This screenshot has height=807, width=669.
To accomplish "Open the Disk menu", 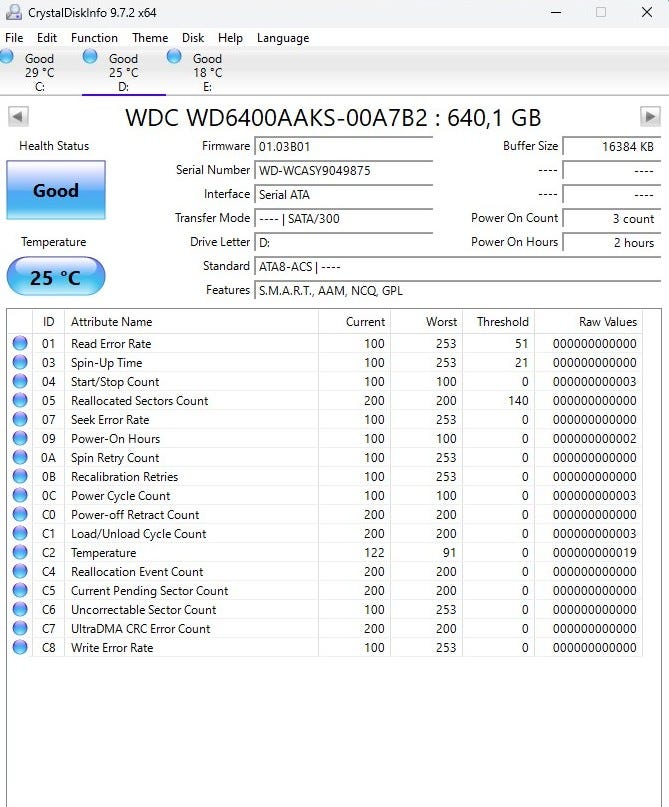I will point(193,38).
